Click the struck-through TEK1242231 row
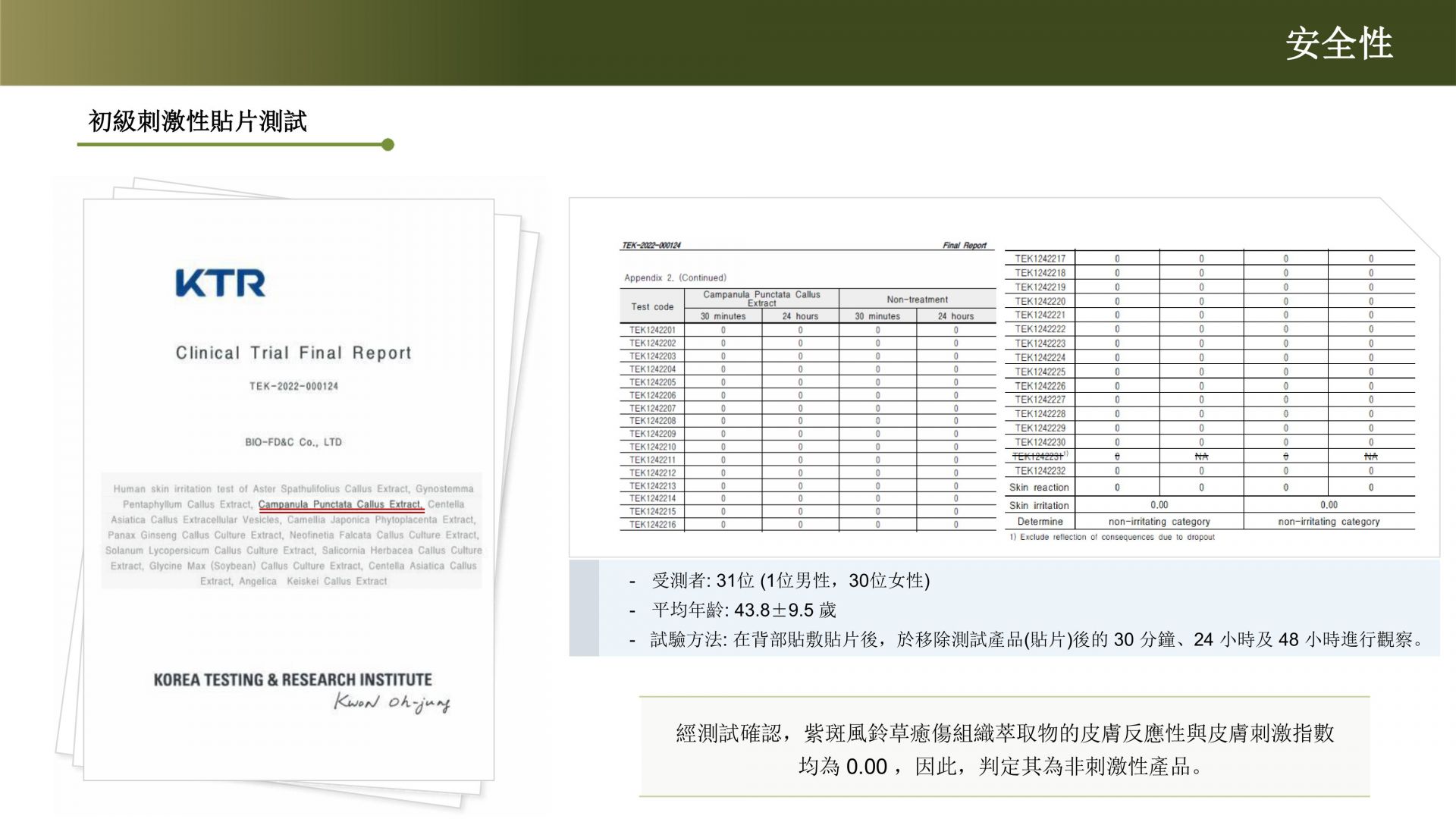Image resolution: width=1456 pixels, height=819 pixels. (x=1039, y=457)
